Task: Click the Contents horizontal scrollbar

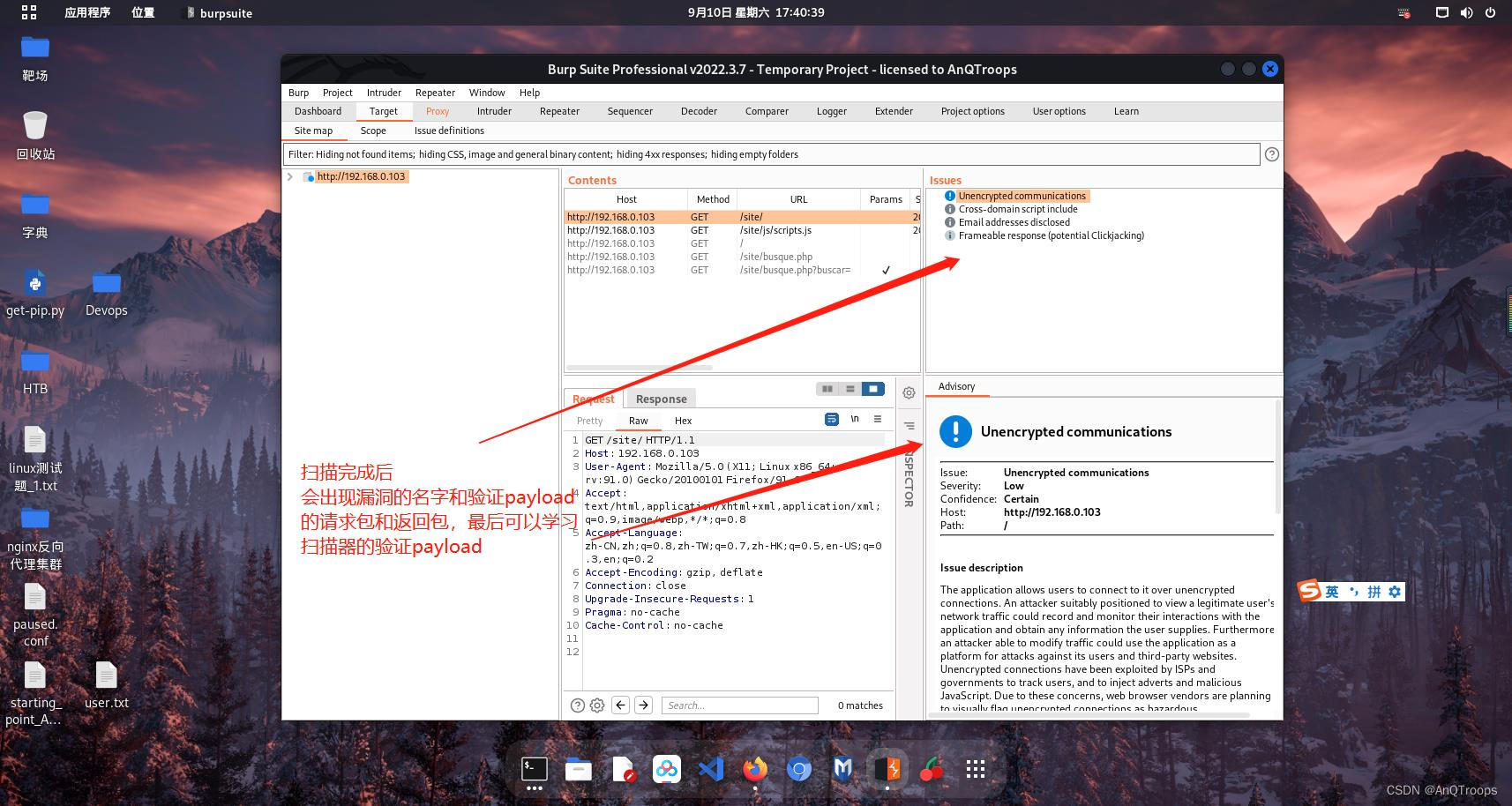Action: [x=639, y=368]
